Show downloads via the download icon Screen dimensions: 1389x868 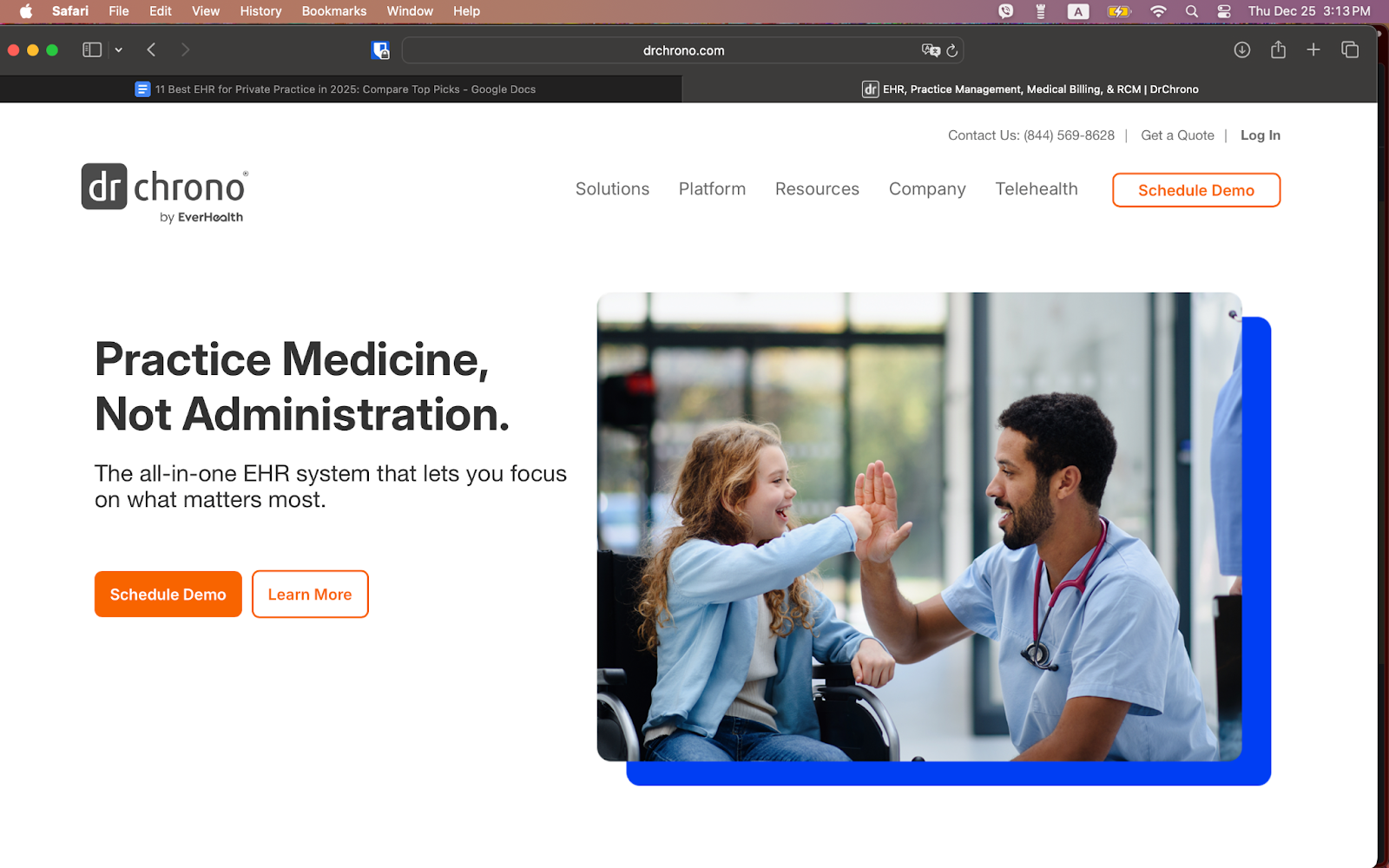(x=1242, y=50)
